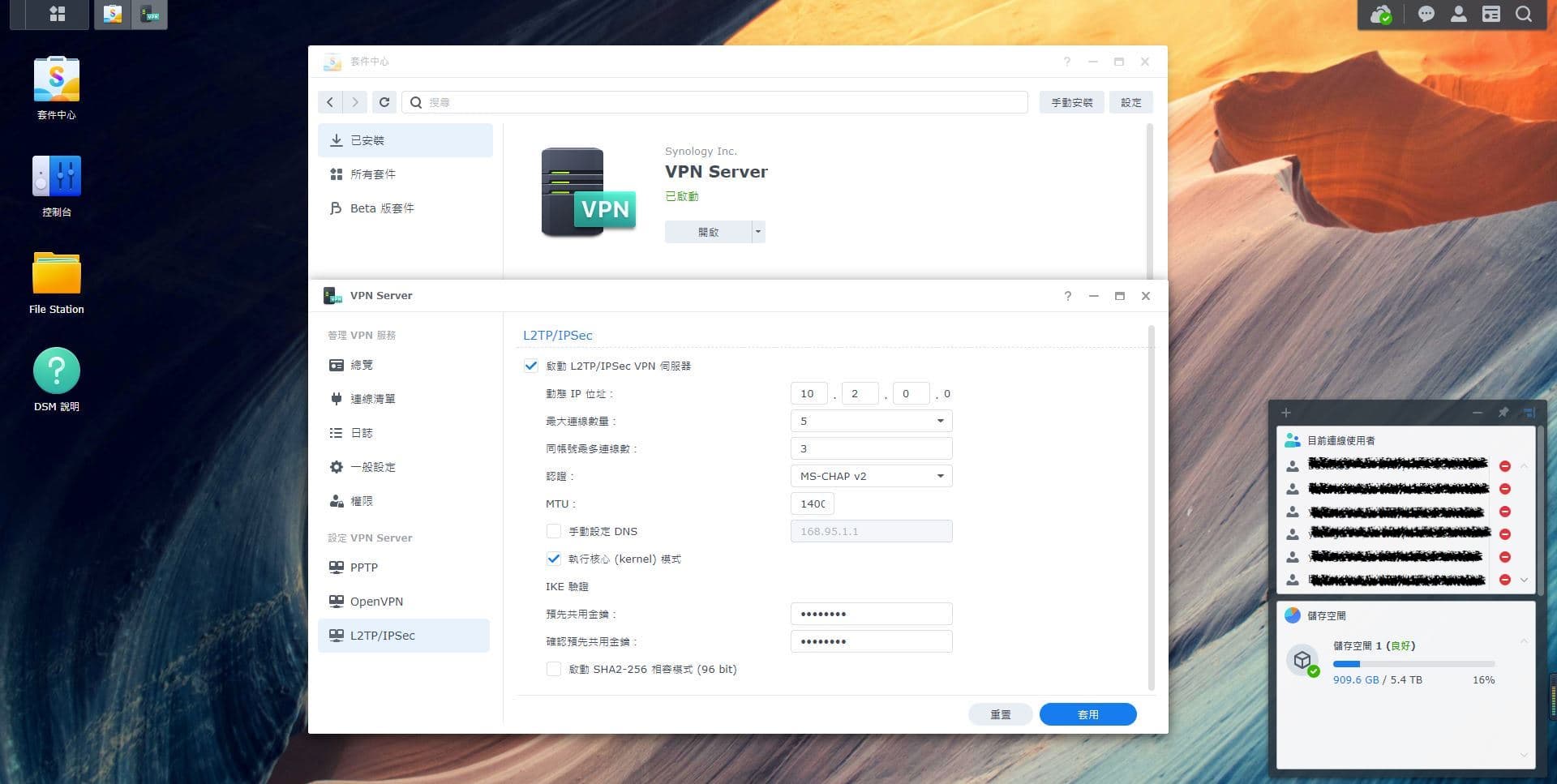1557x784 pixels.
Task: Go forward in Package Center
Action: click(x=354, y=102)
